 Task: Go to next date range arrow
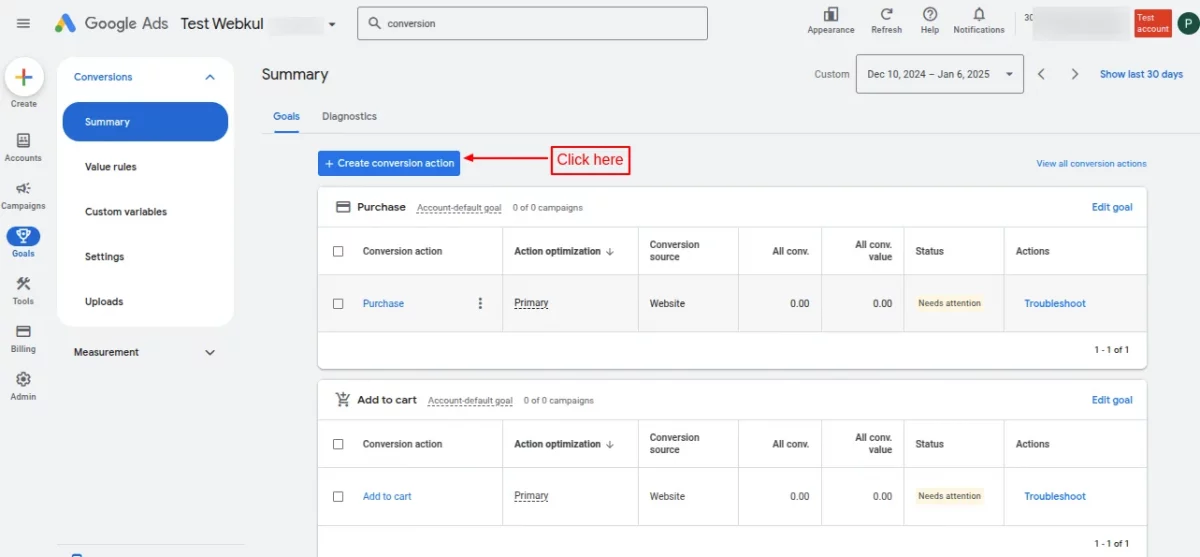(1075, 74)
